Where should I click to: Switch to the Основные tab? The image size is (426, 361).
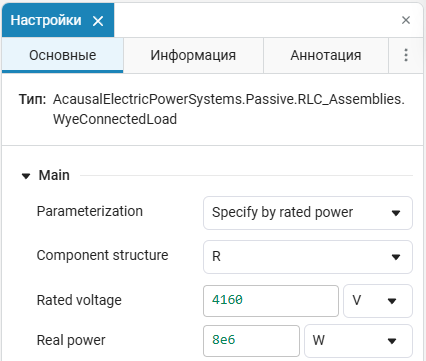(63, 55)
